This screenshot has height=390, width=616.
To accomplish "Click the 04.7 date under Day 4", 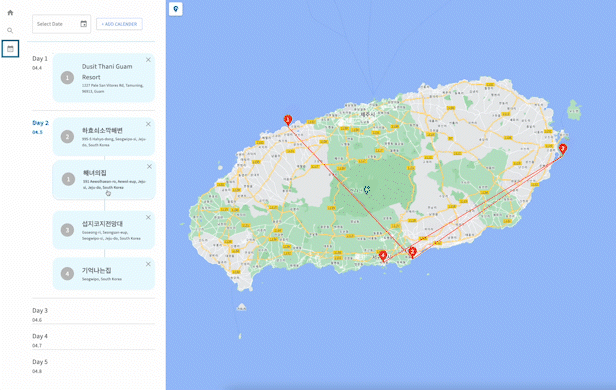I will coord(37,346).
